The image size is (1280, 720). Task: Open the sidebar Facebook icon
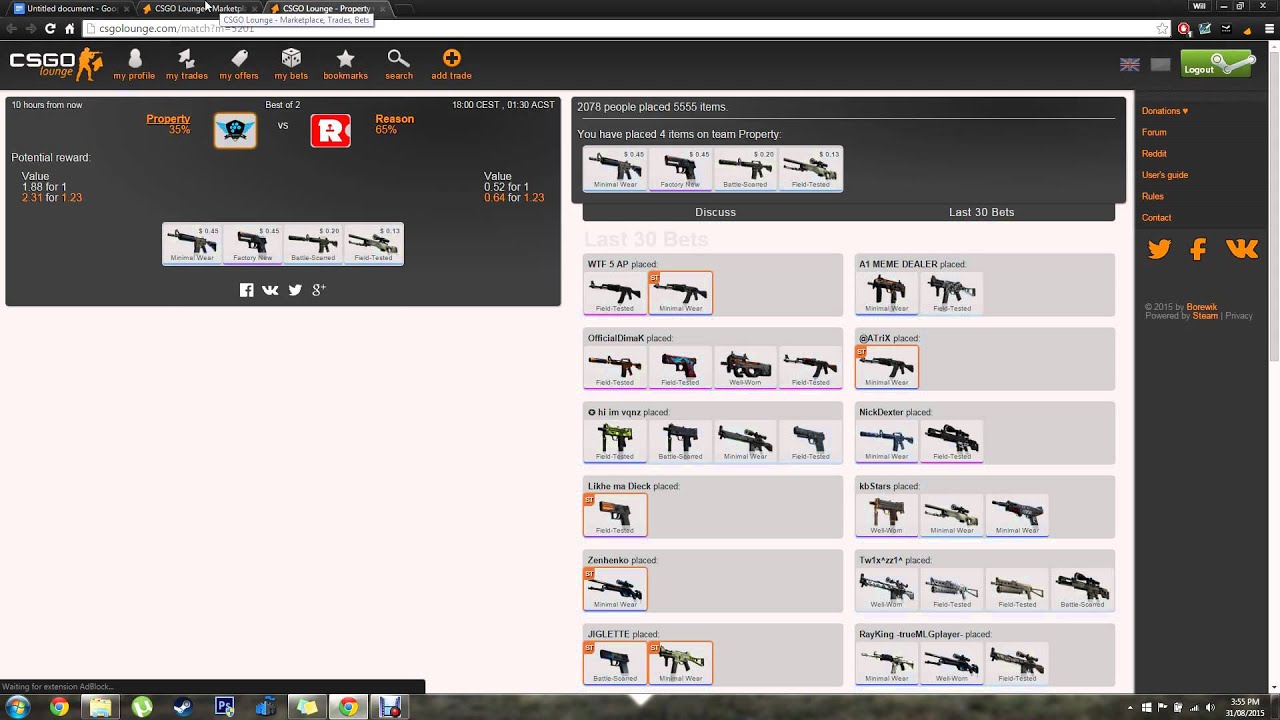point(1198,250)
